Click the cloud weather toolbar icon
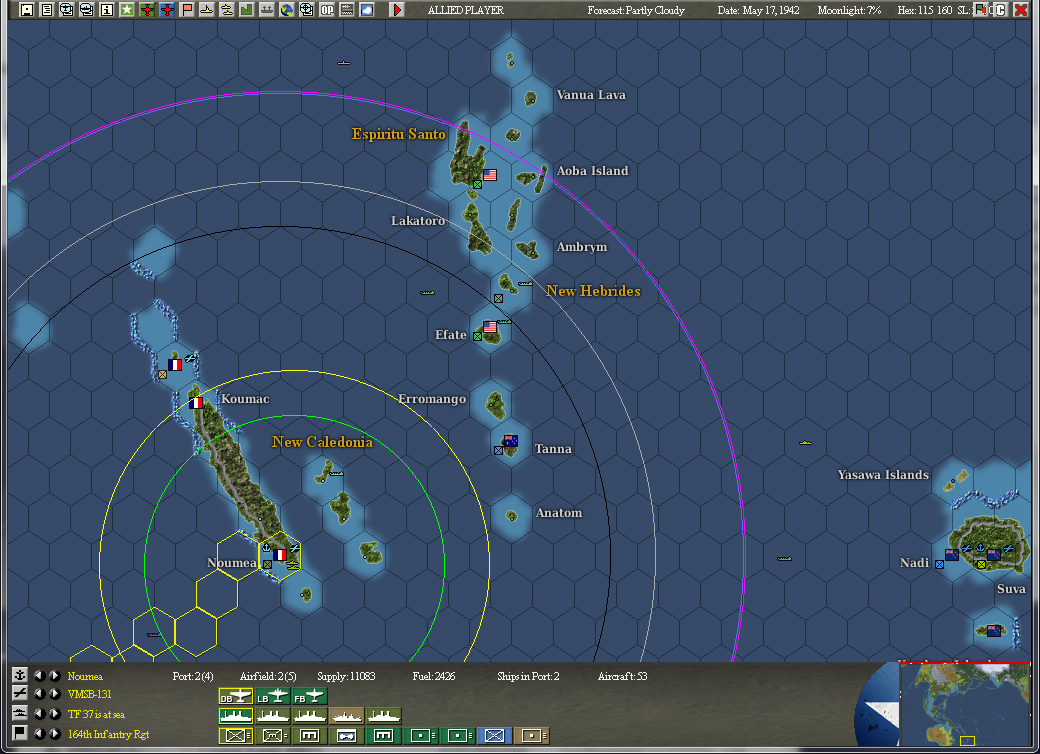This screenshot has width=1040, height=754. pos(367,10)
